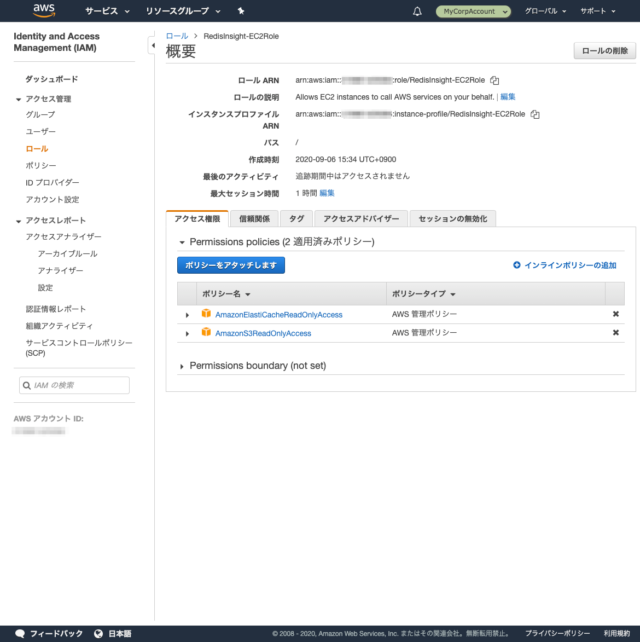Image resolution: width=640 pixels, height=642 pixels.
Task: Select the アクセス権限 tab
Action: (x=197, y=219)
